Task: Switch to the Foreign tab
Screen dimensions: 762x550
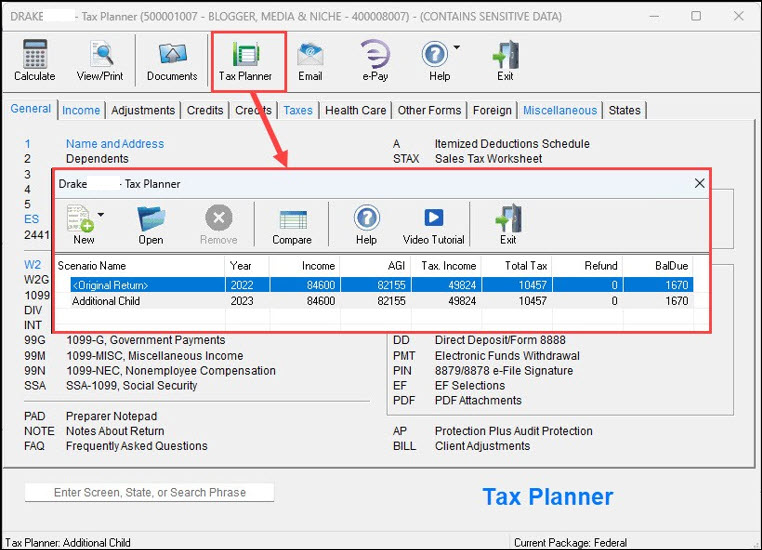Action: 492,110
